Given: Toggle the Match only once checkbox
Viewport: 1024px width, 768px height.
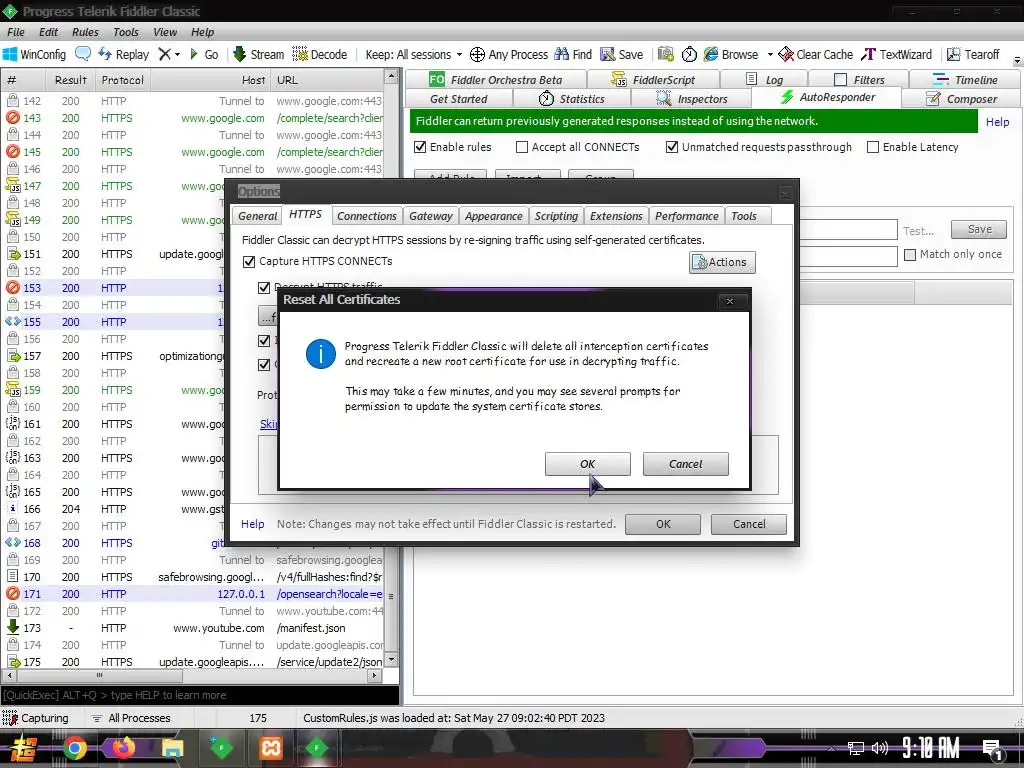Looking at the screenshot, I should click(910, 255).
